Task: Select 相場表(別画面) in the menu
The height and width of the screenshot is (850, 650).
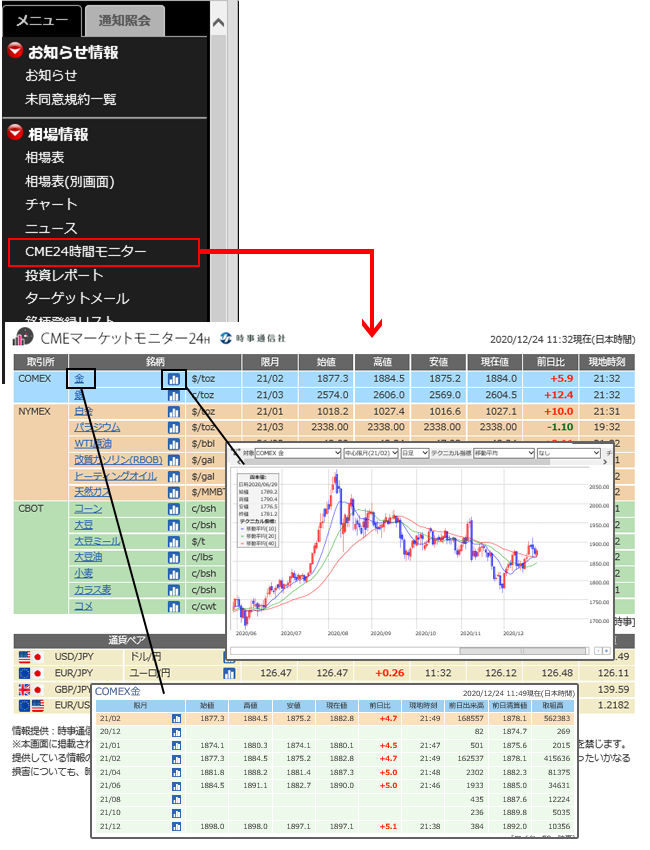Action: point(69,182)
